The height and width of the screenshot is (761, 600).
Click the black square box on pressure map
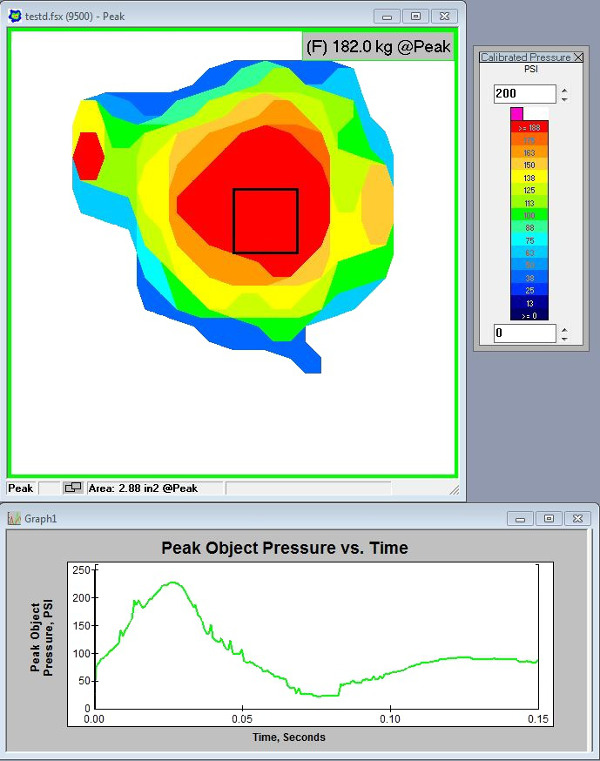pos(265,221)
